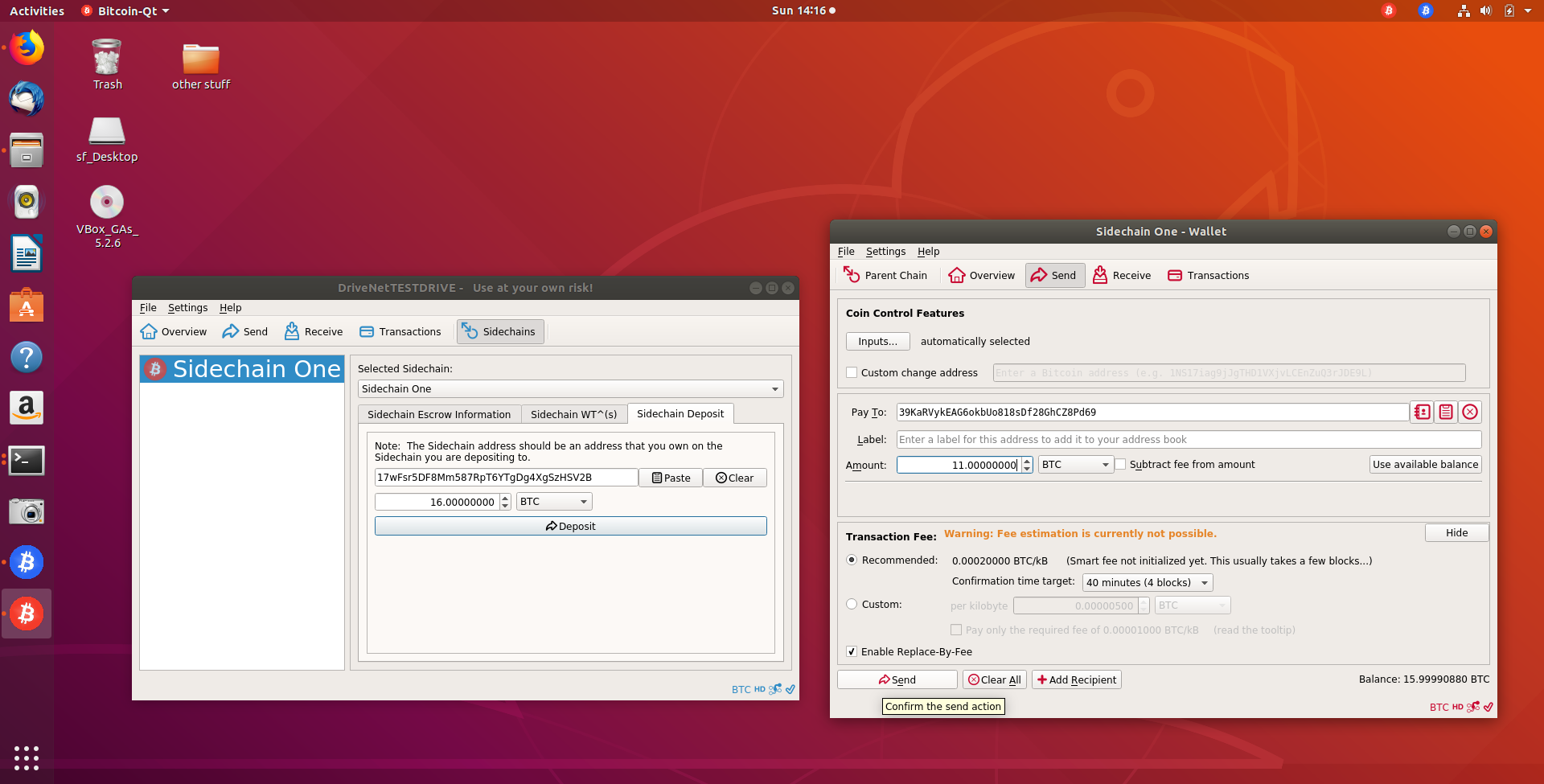Click red Bitcoin tray icon in top bar
Screen dimensions: 1544x784
(1389, 10)
